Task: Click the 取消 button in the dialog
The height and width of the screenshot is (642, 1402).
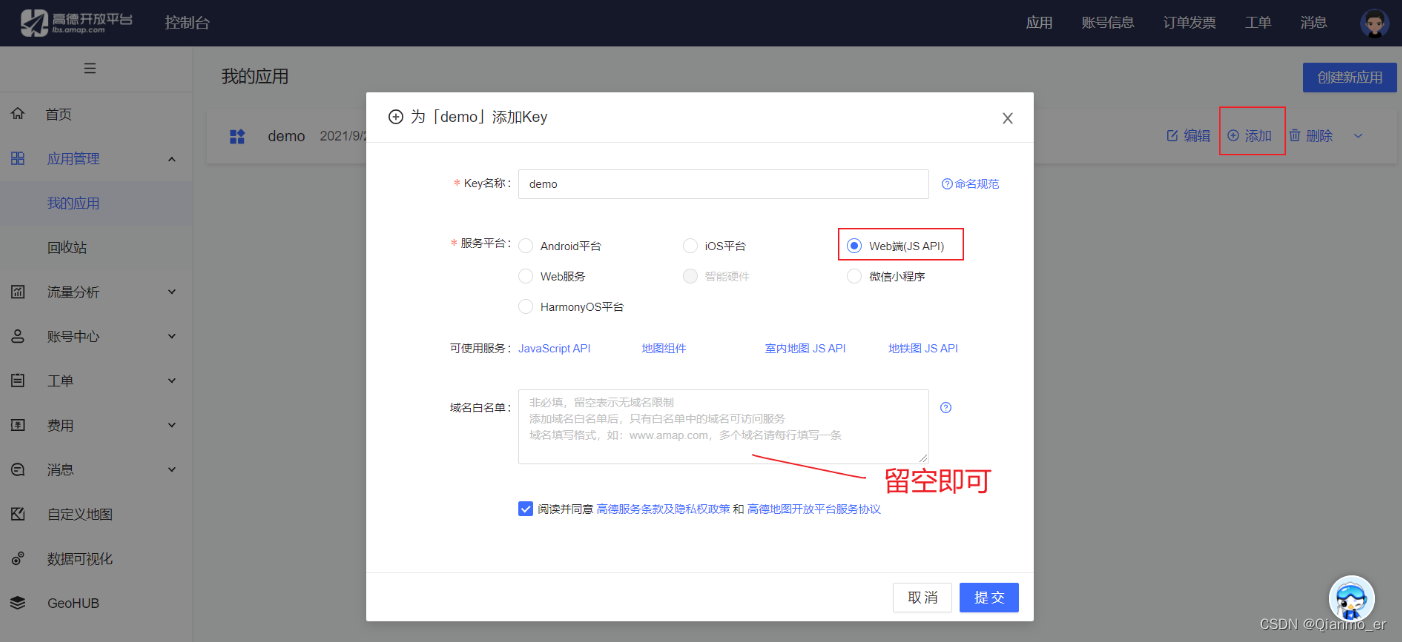Action: pos(922,597)
